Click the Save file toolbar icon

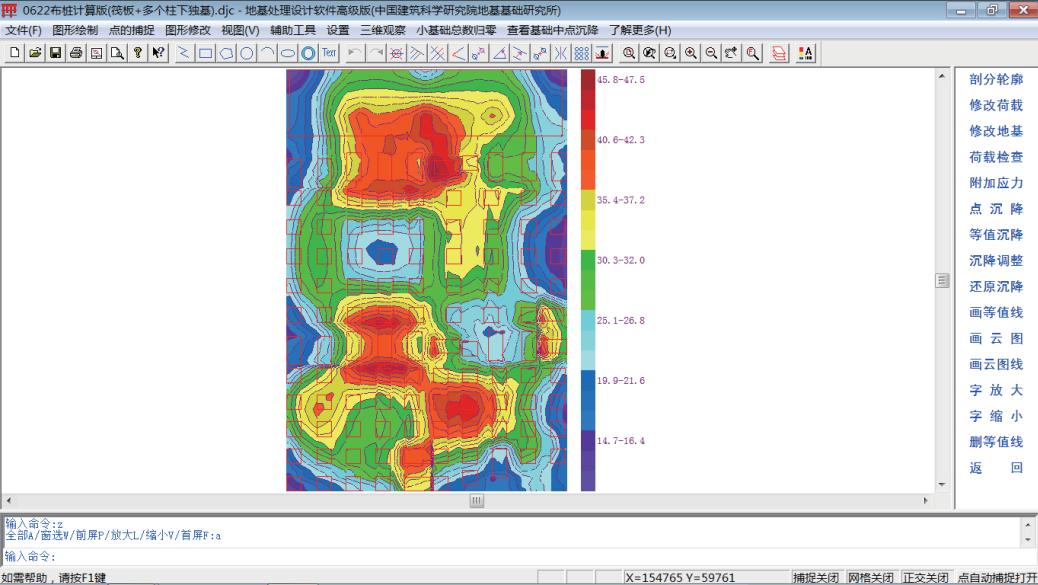[56, 53]
